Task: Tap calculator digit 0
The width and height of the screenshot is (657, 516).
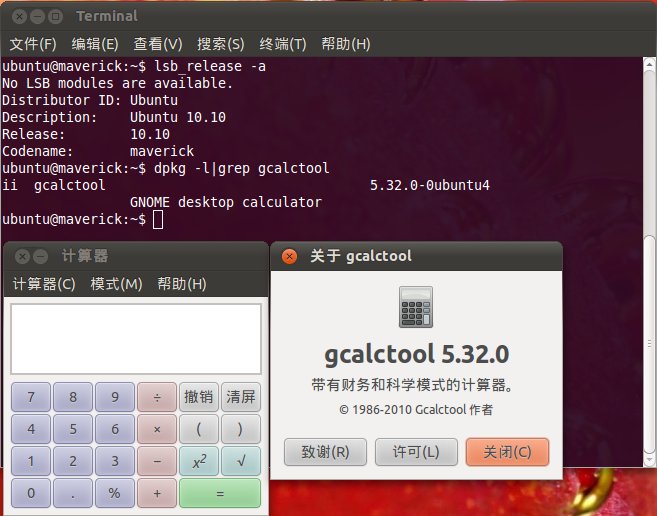Action: [x=31, y=493]
